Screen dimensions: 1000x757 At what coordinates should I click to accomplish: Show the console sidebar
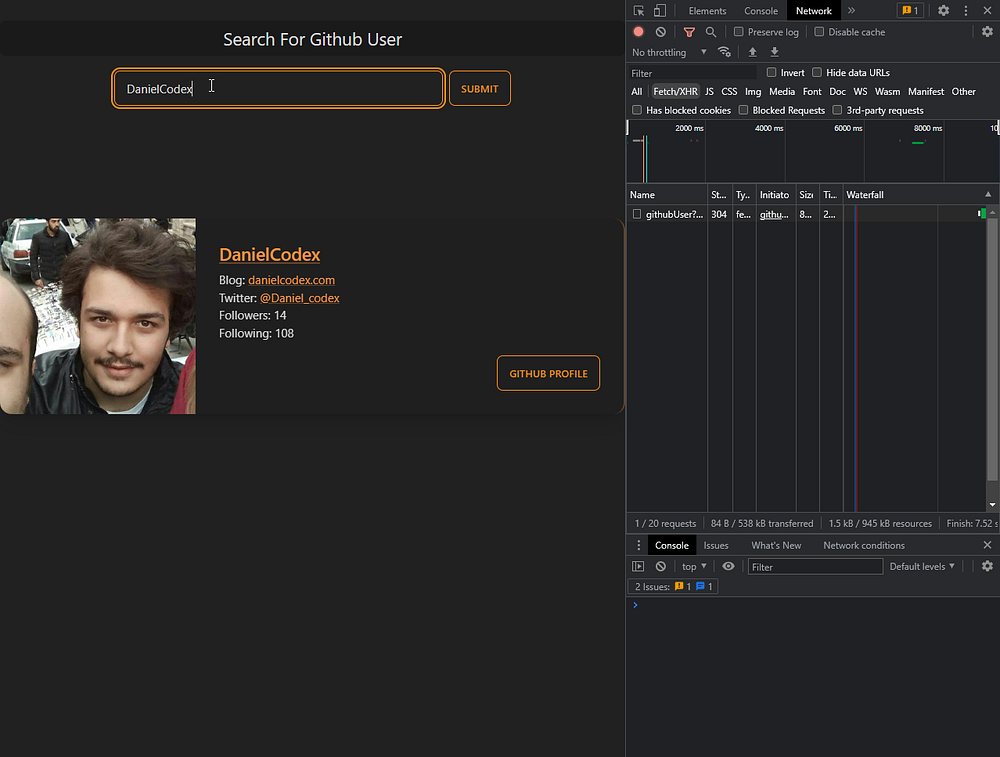(x=639, y=566)
